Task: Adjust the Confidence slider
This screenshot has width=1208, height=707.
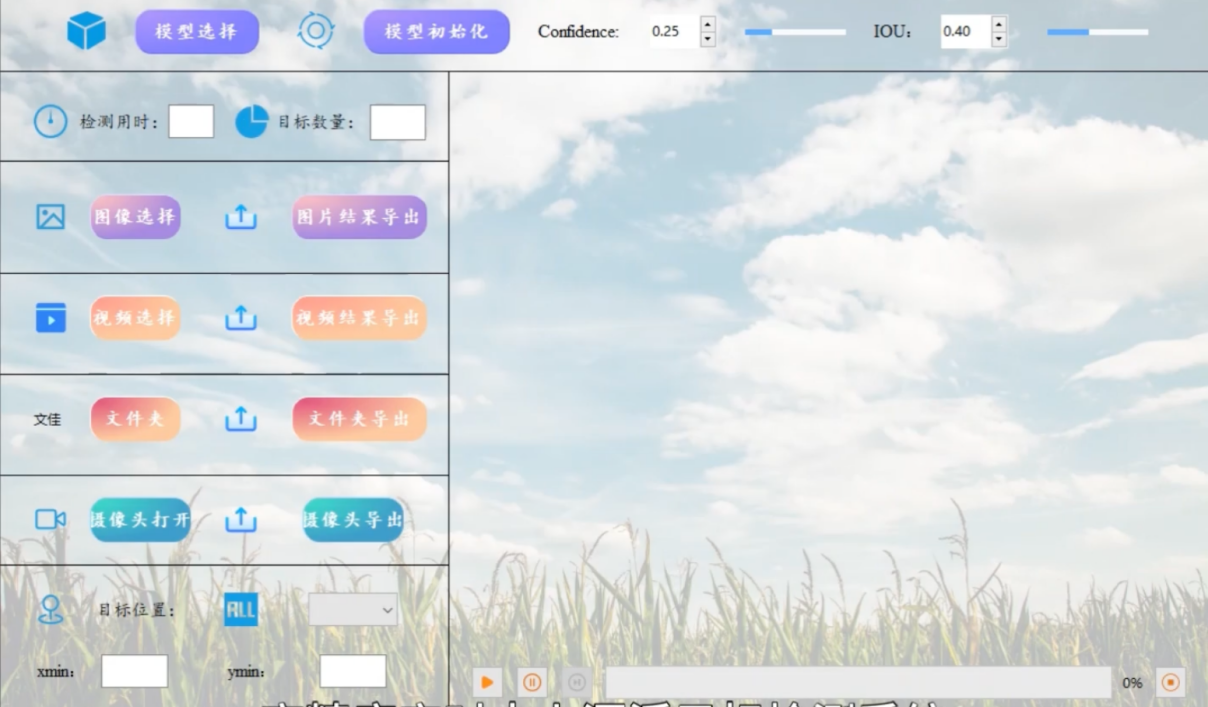Action: [795, 32]
